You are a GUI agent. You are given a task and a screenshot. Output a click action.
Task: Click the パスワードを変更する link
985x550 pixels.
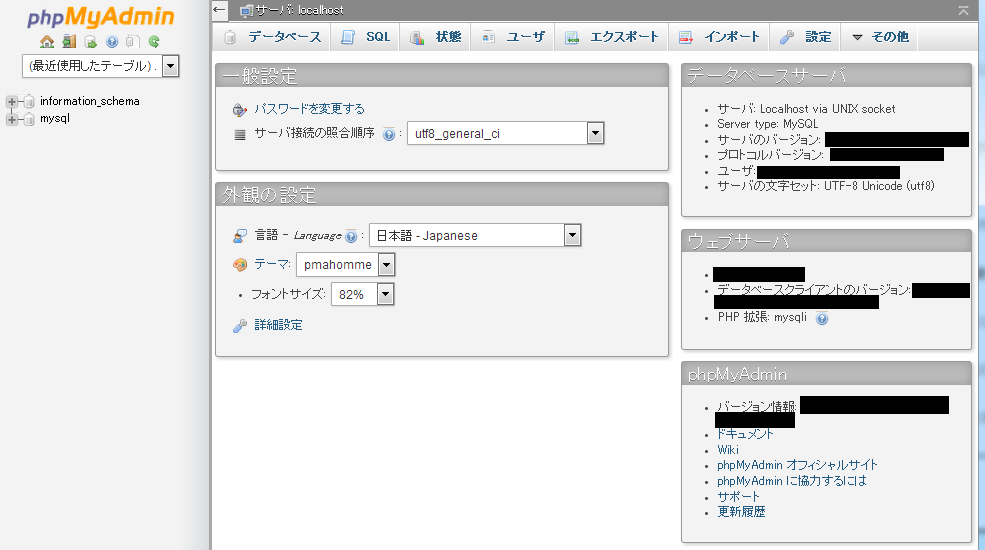(309, 109)
